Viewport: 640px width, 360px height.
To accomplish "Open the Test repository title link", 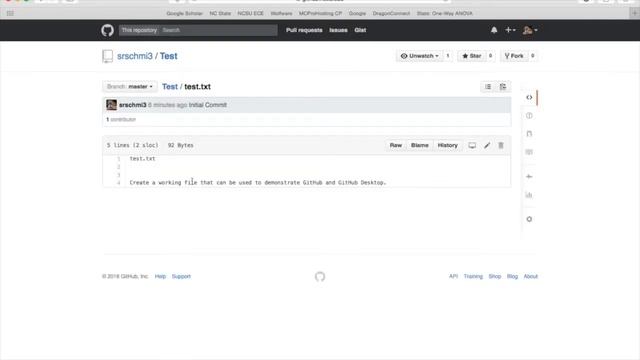I will [x=169, y=56].
